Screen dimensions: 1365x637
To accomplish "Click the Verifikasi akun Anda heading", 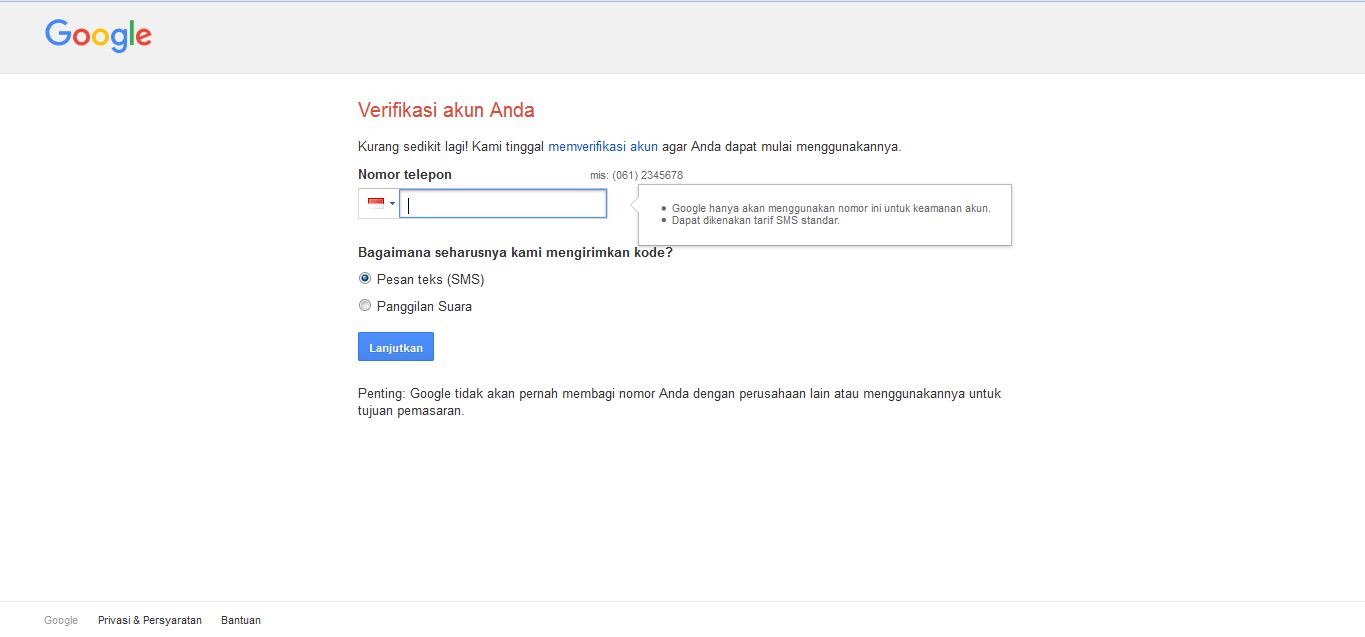I will (x=446, y=110).
